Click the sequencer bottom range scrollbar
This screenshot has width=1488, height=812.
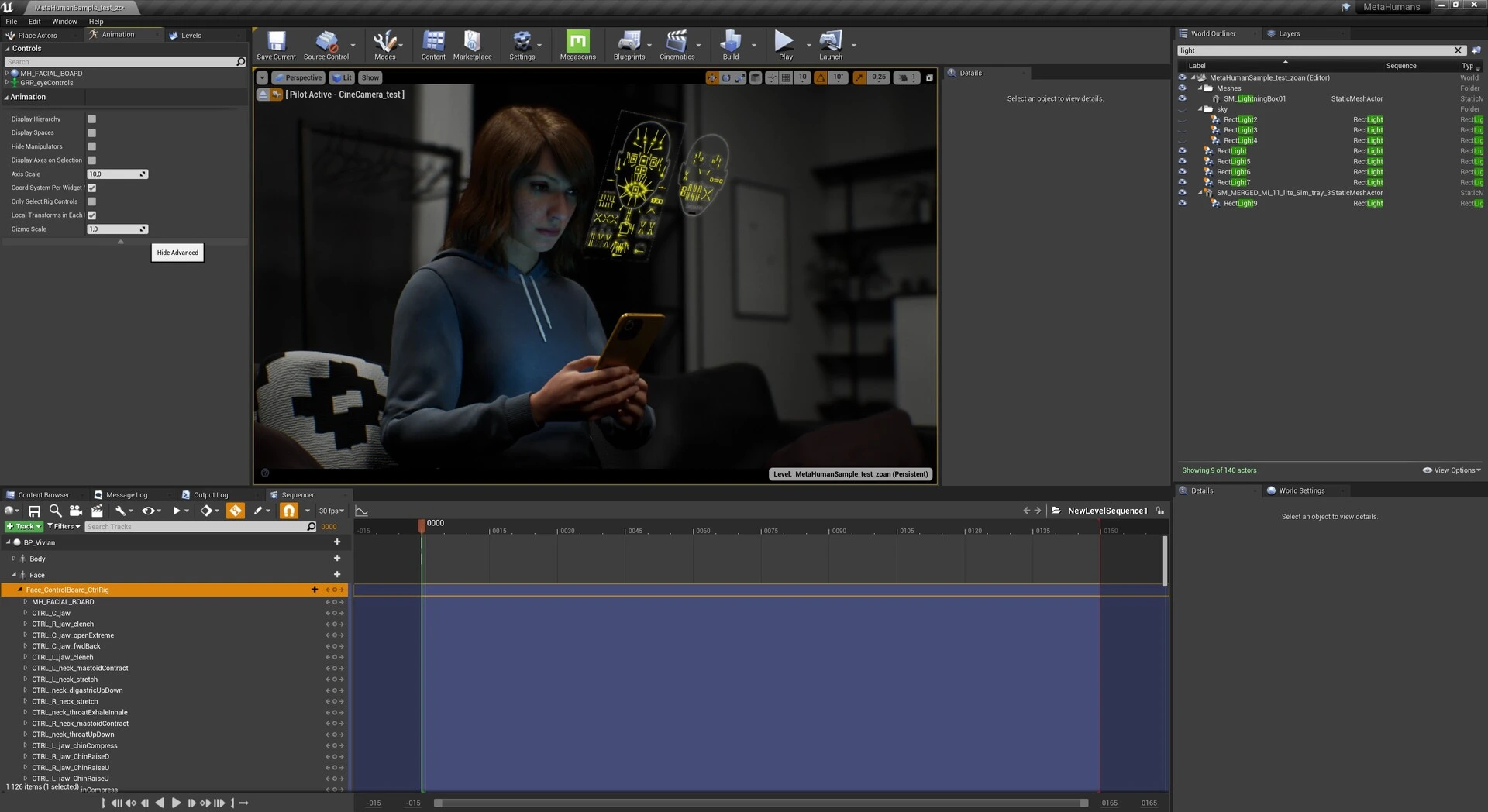coord(761,803)
